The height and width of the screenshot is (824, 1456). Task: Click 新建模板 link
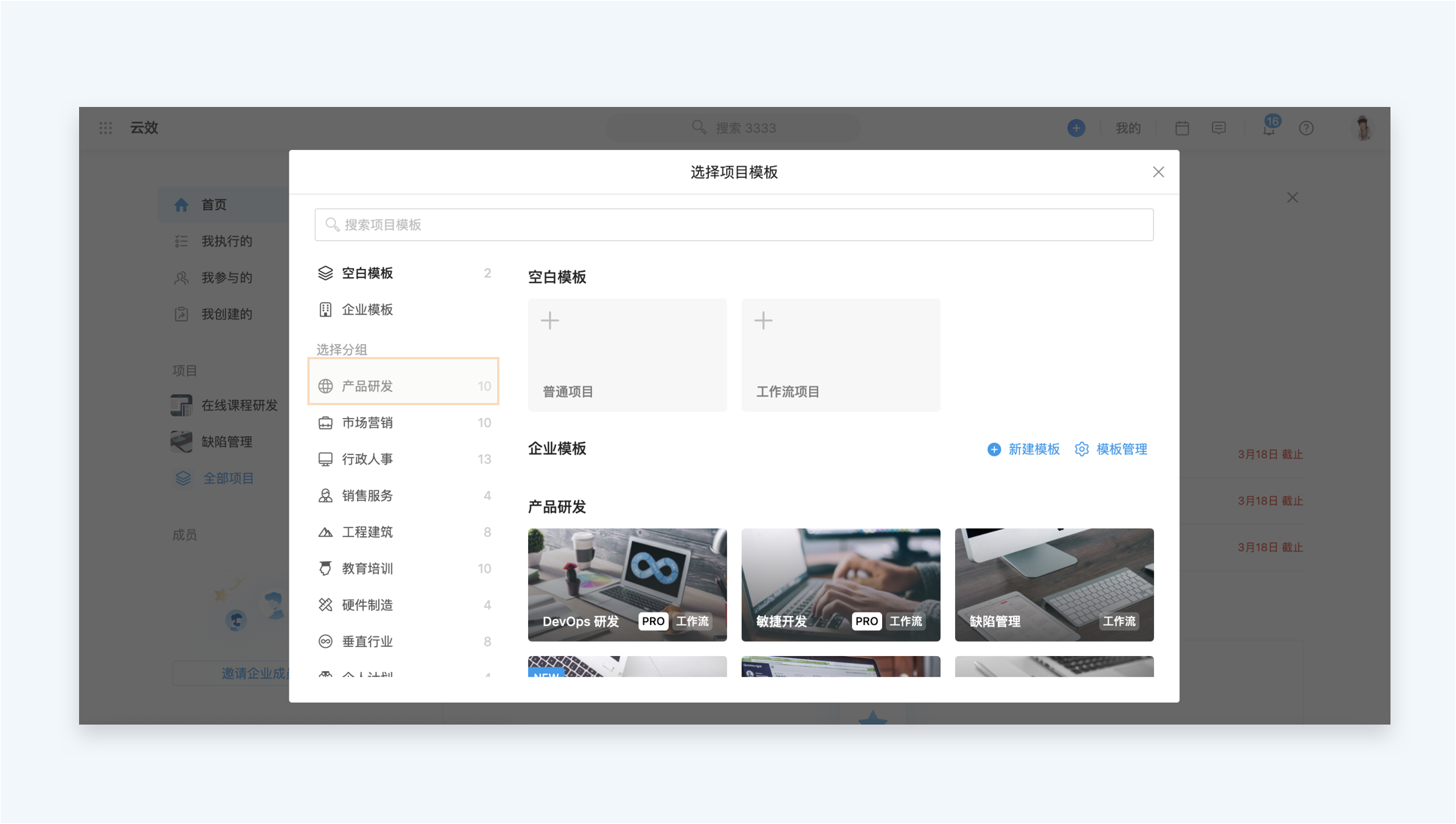click(x=1024, y=450)
